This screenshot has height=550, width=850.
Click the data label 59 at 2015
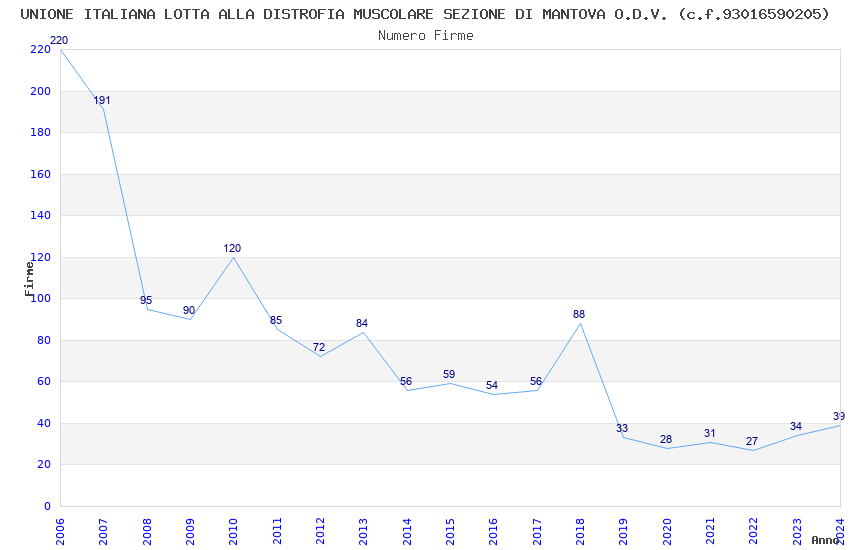click(449, 374)
